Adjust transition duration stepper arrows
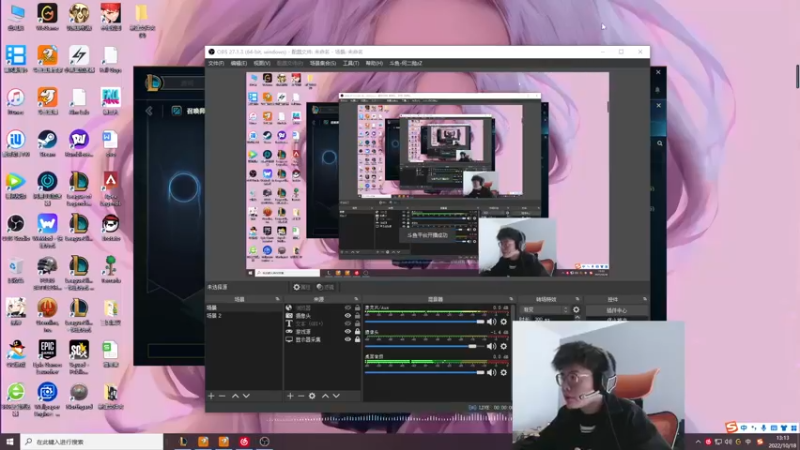 click(x=578, y=318)
